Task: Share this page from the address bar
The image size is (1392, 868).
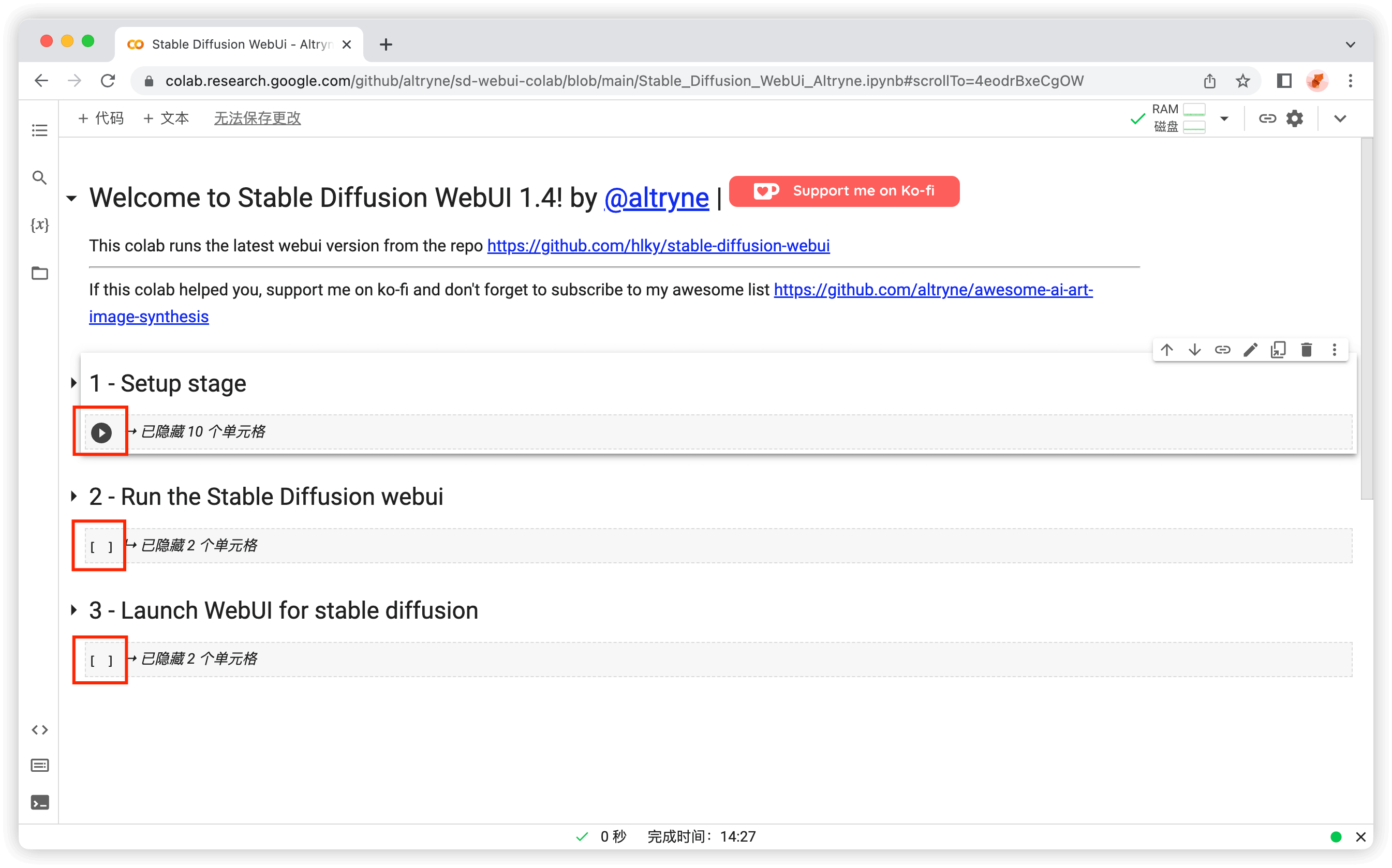Action: coord(1210,81)
